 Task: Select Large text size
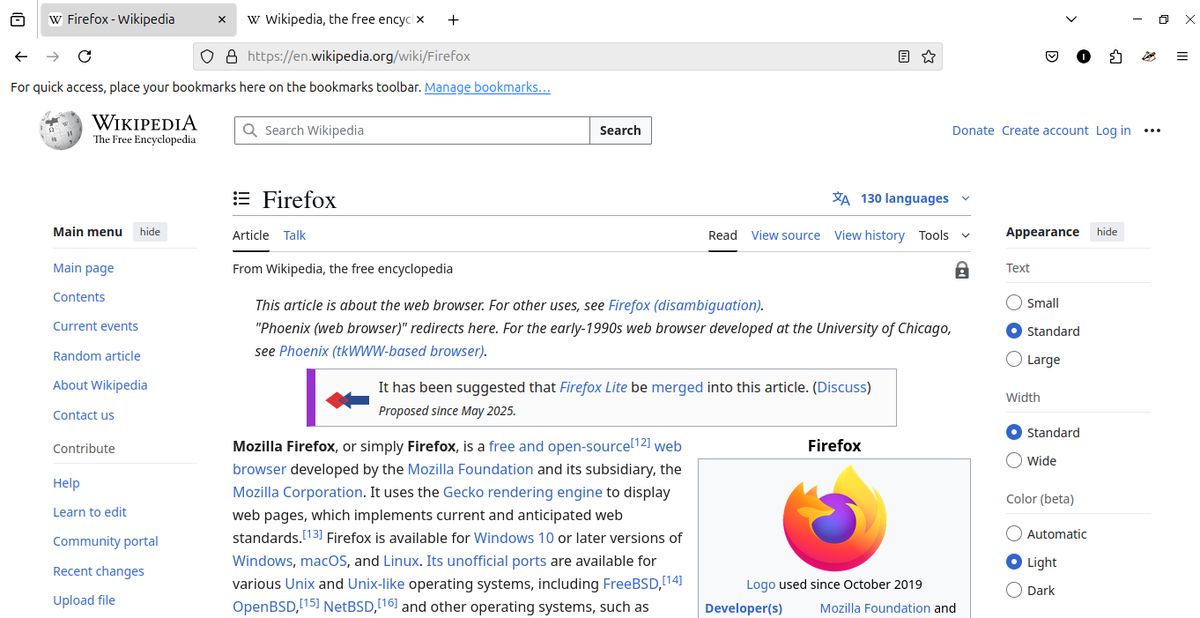pyautogui.click(x=1014, y=359)
